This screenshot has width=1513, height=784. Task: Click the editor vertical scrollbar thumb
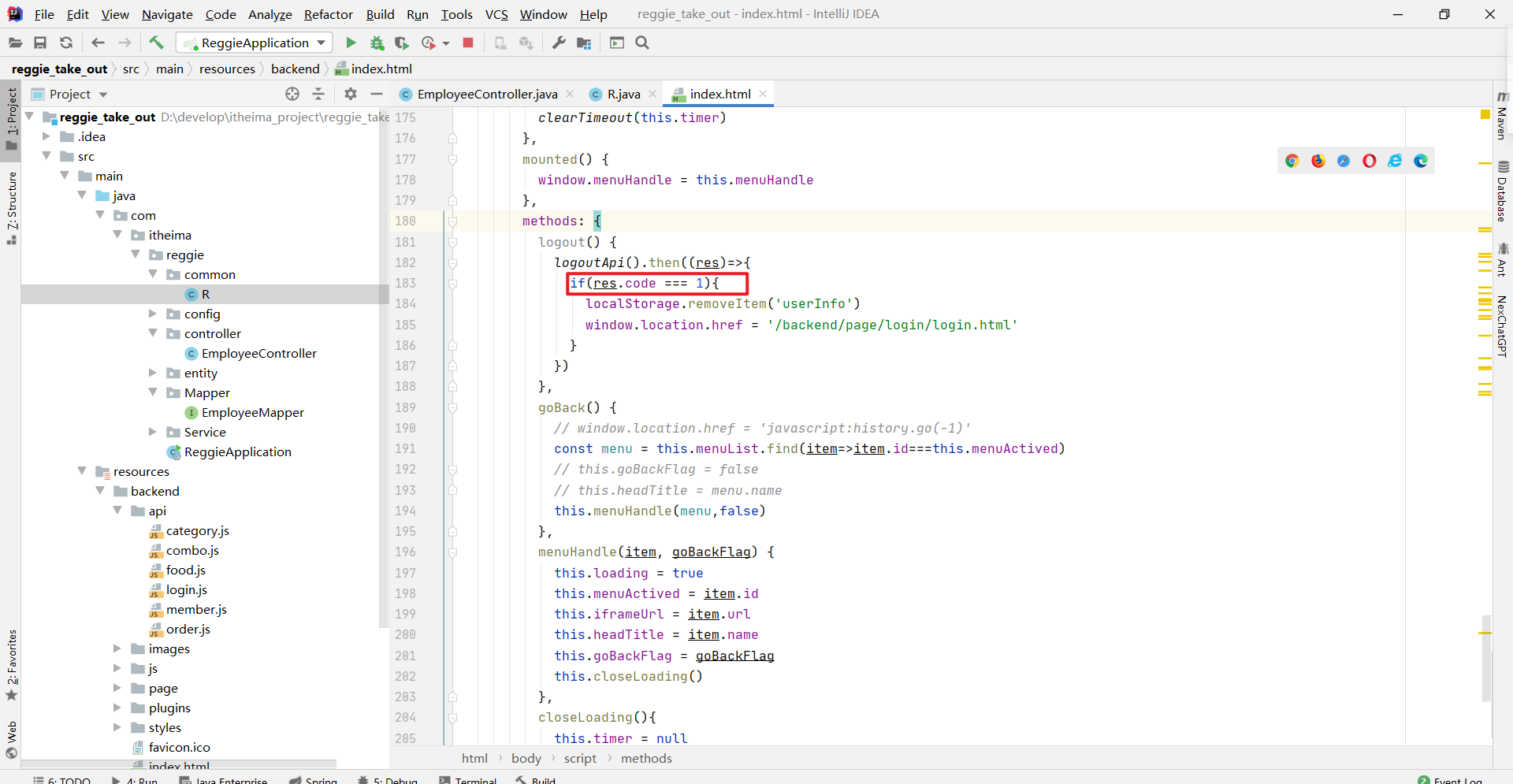point(1486,658)
